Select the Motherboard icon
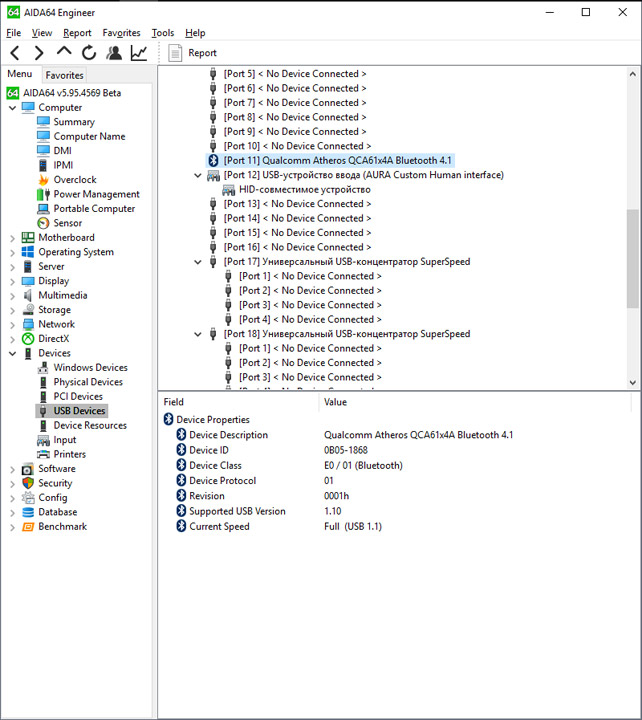642x720 pixels. pos(28,237)
